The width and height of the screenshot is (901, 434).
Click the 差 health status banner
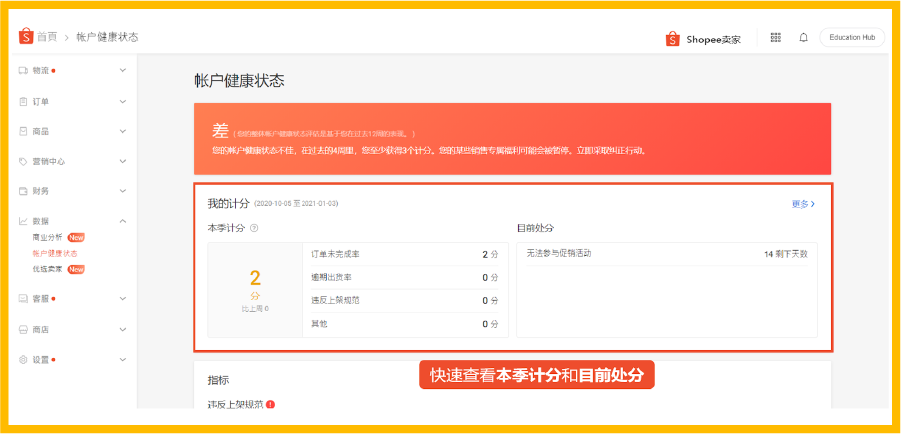click(x=513, y=139)
